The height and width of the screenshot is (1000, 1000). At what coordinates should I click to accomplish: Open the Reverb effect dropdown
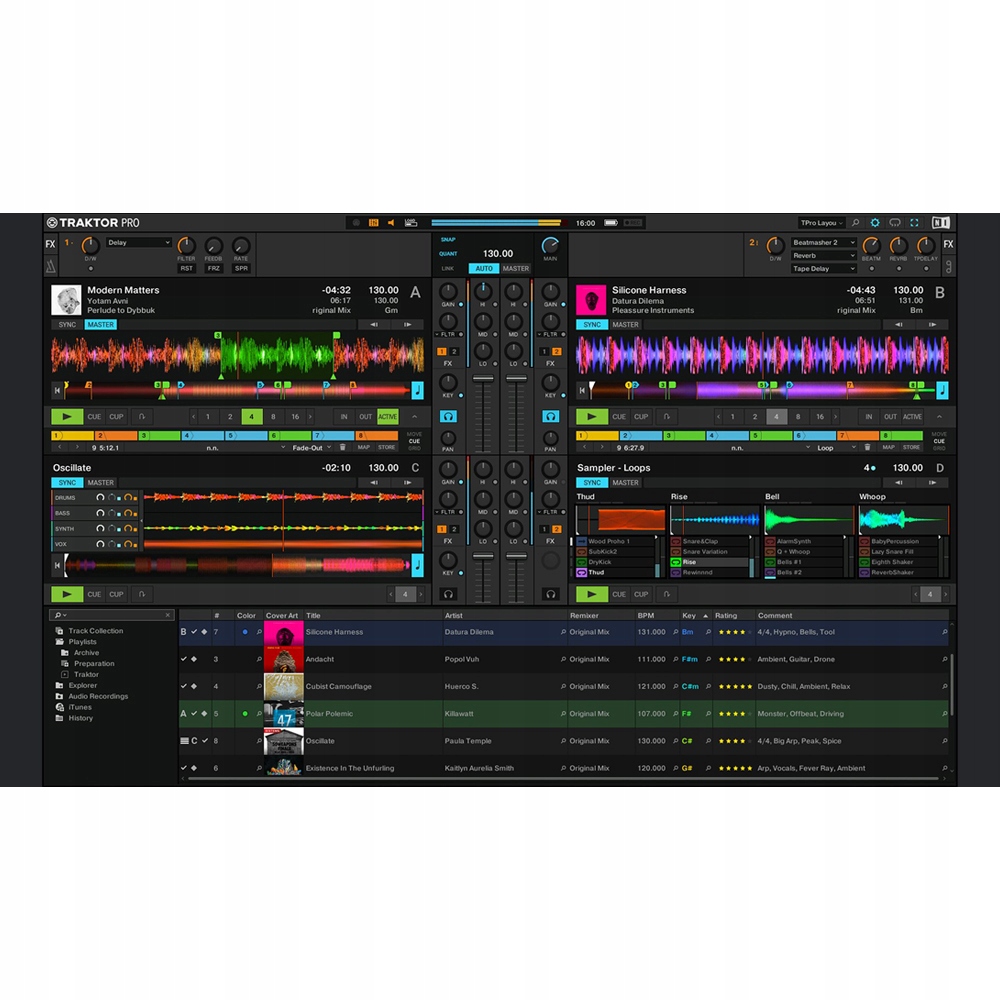[x=823, y=256]
